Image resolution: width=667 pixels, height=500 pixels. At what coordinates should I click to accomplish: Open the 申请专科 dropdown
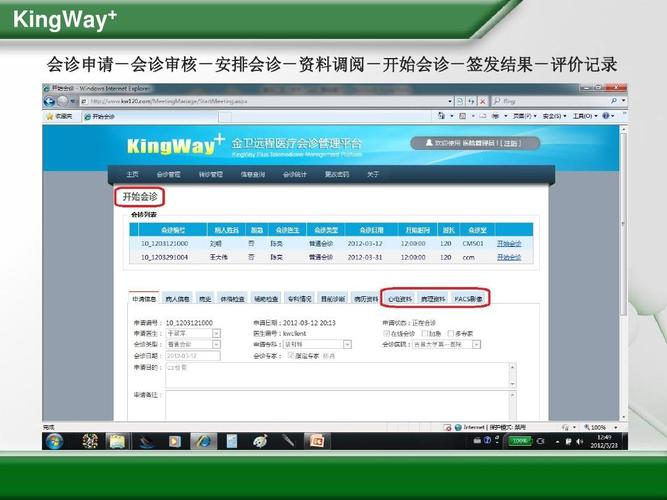tap(347, 345)
